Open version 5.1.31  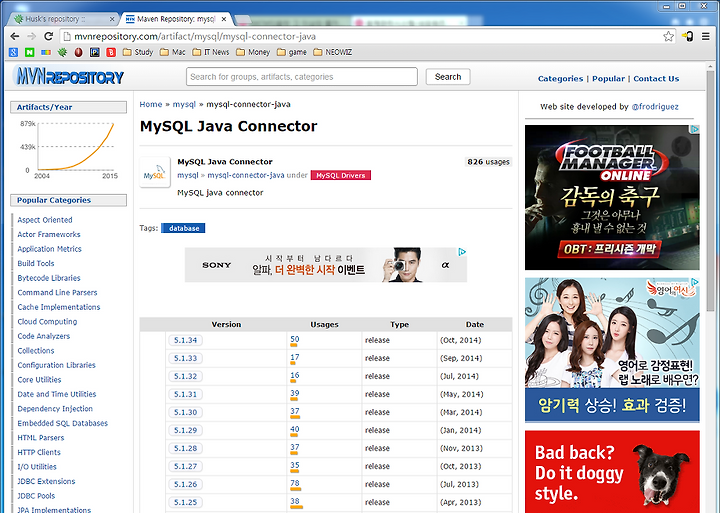click(186, 394)
